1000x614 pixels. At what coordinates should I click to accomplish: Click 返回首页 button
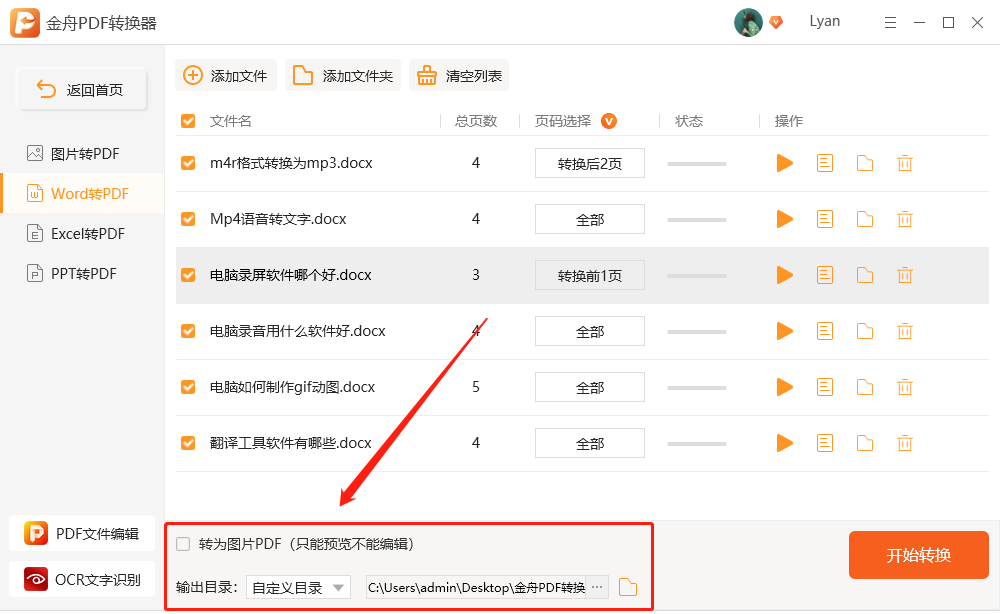(82, 89)
